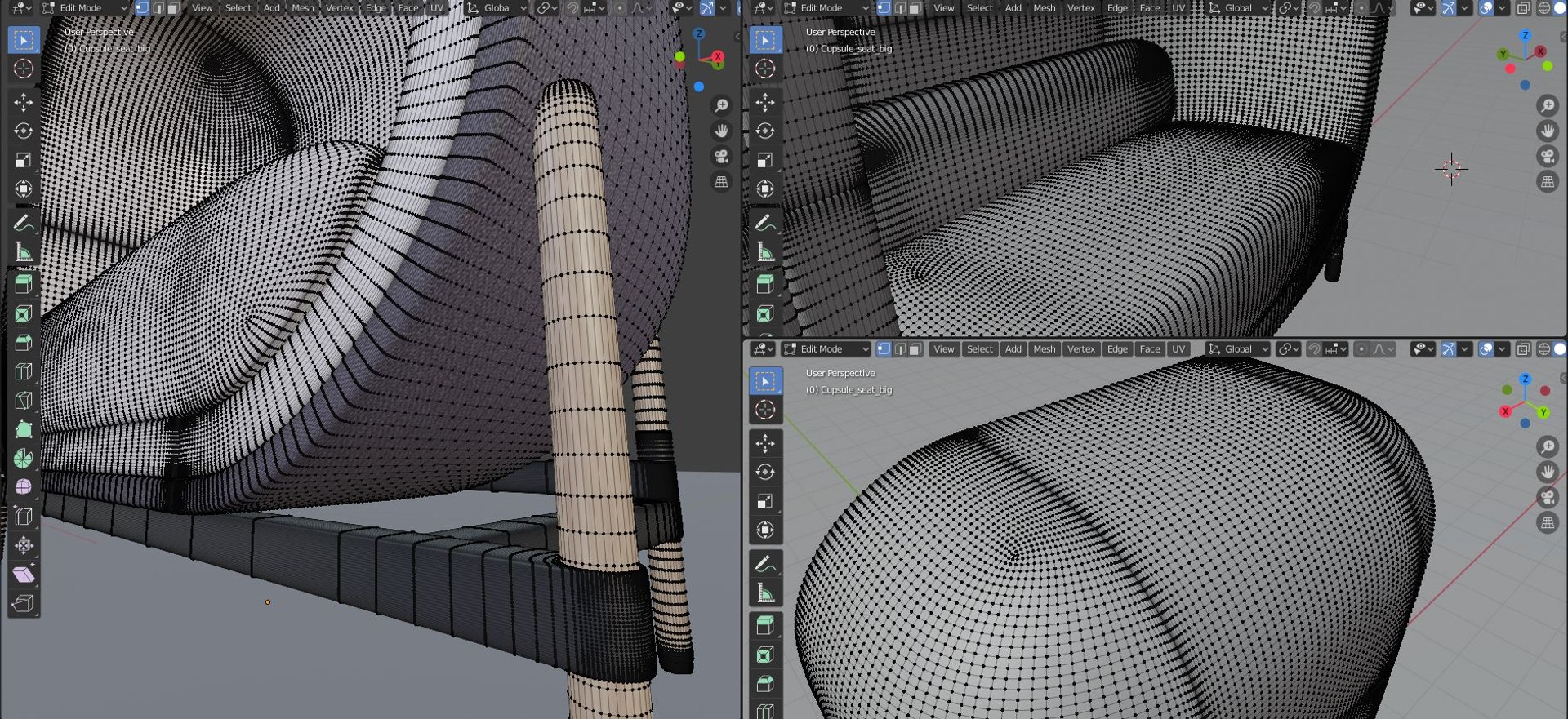This screenshot has height=719, width=1568.
Task: Select the Loop Cut tool in left viewport
Action: click(x=24, y=371)
